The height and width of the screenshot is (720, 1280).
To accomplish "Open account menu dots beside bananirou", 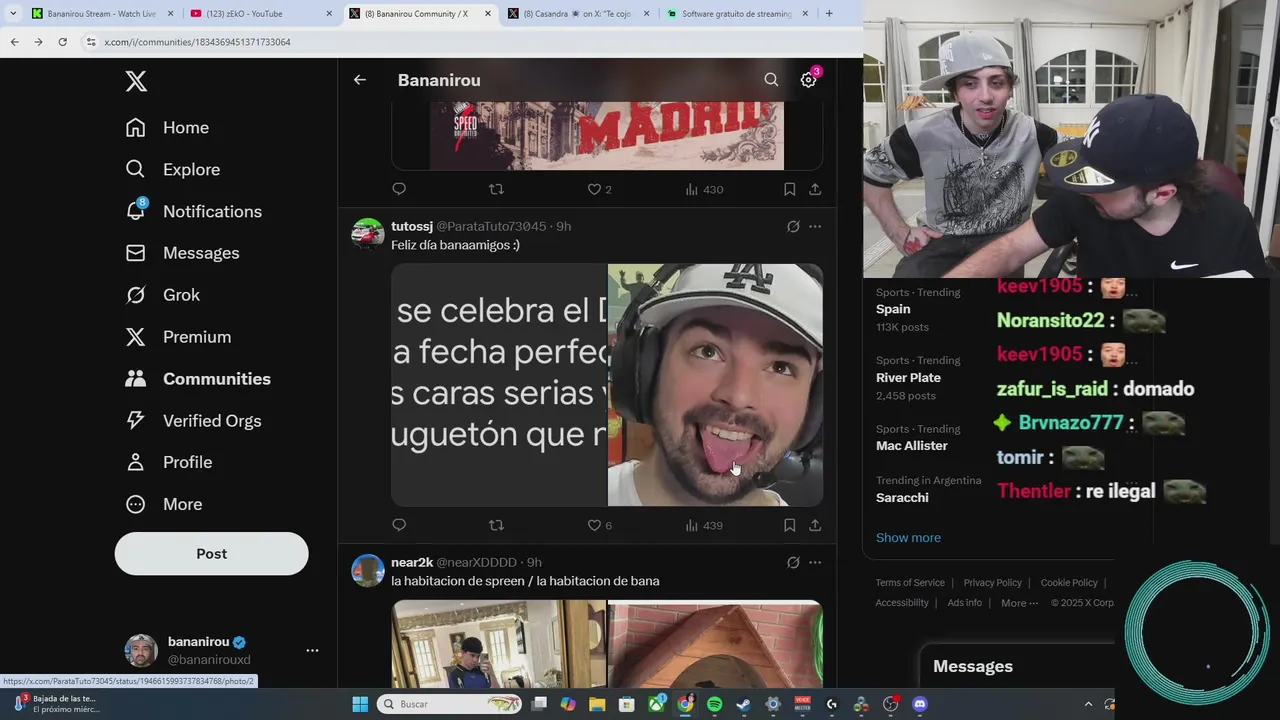I will click(x=312, y=650).
